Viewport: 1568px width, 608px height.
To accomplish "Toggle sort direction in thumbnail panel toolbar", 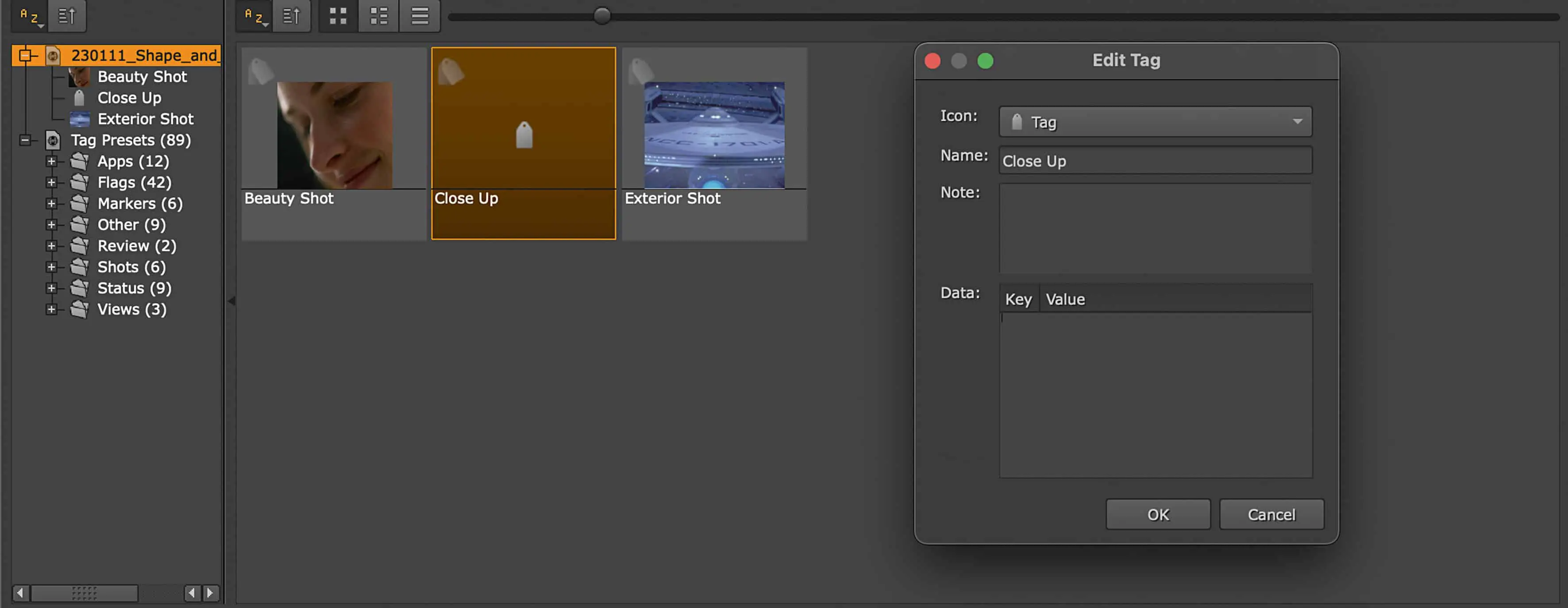I will pos(292,16).
